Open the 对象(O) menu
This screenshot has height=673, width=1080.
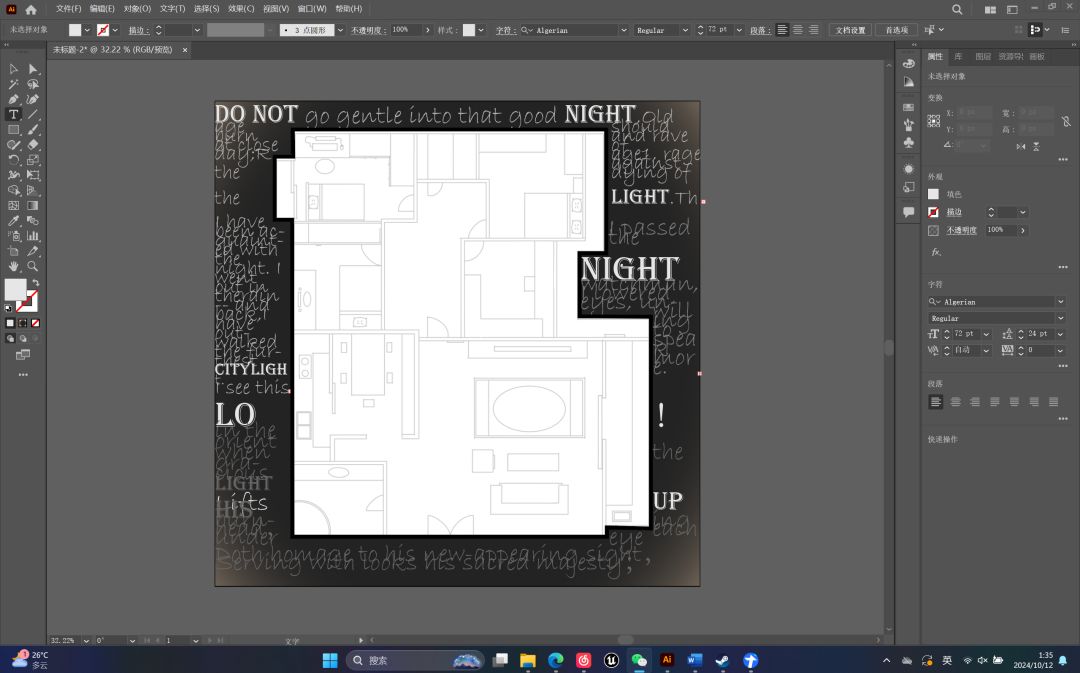[137, 9]
